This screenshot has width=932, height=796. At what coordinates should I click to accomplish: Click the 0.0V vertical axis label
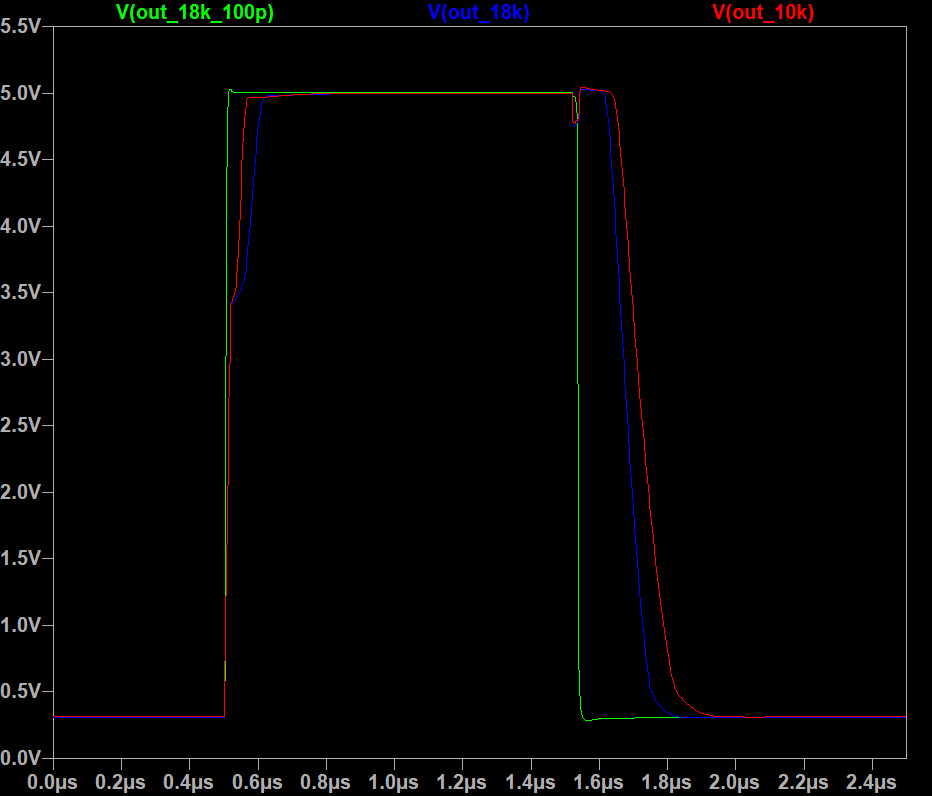(21, 758)
